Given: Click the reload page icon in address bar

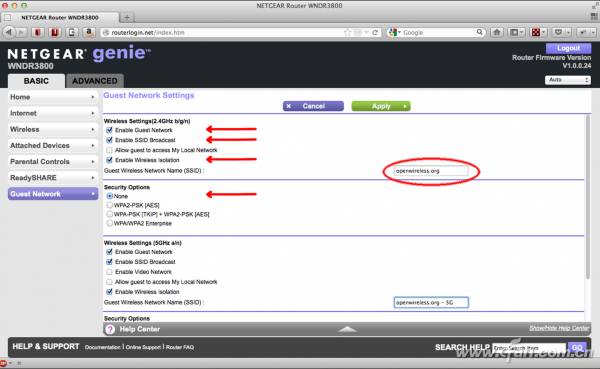Looking at the screenshot, I should (375, 33).
